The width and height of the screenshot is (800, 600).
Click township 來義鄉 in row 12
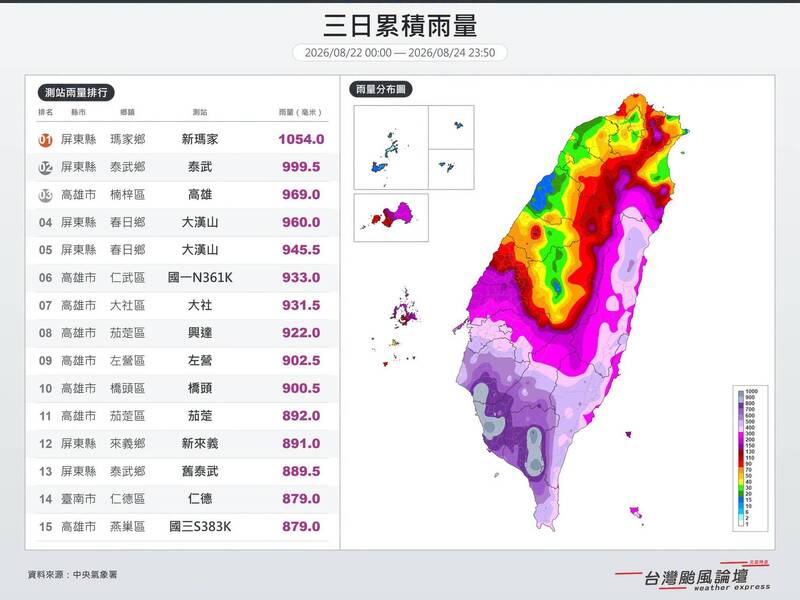coord(128,443)
